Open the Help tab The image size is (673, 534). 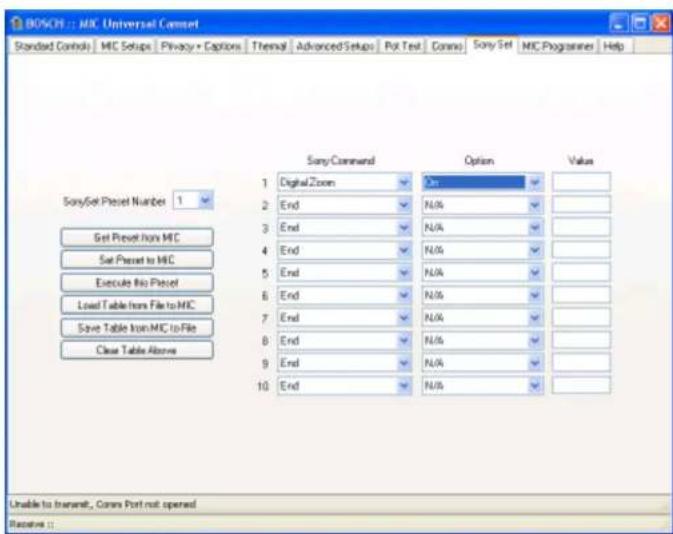coord(614,46)
